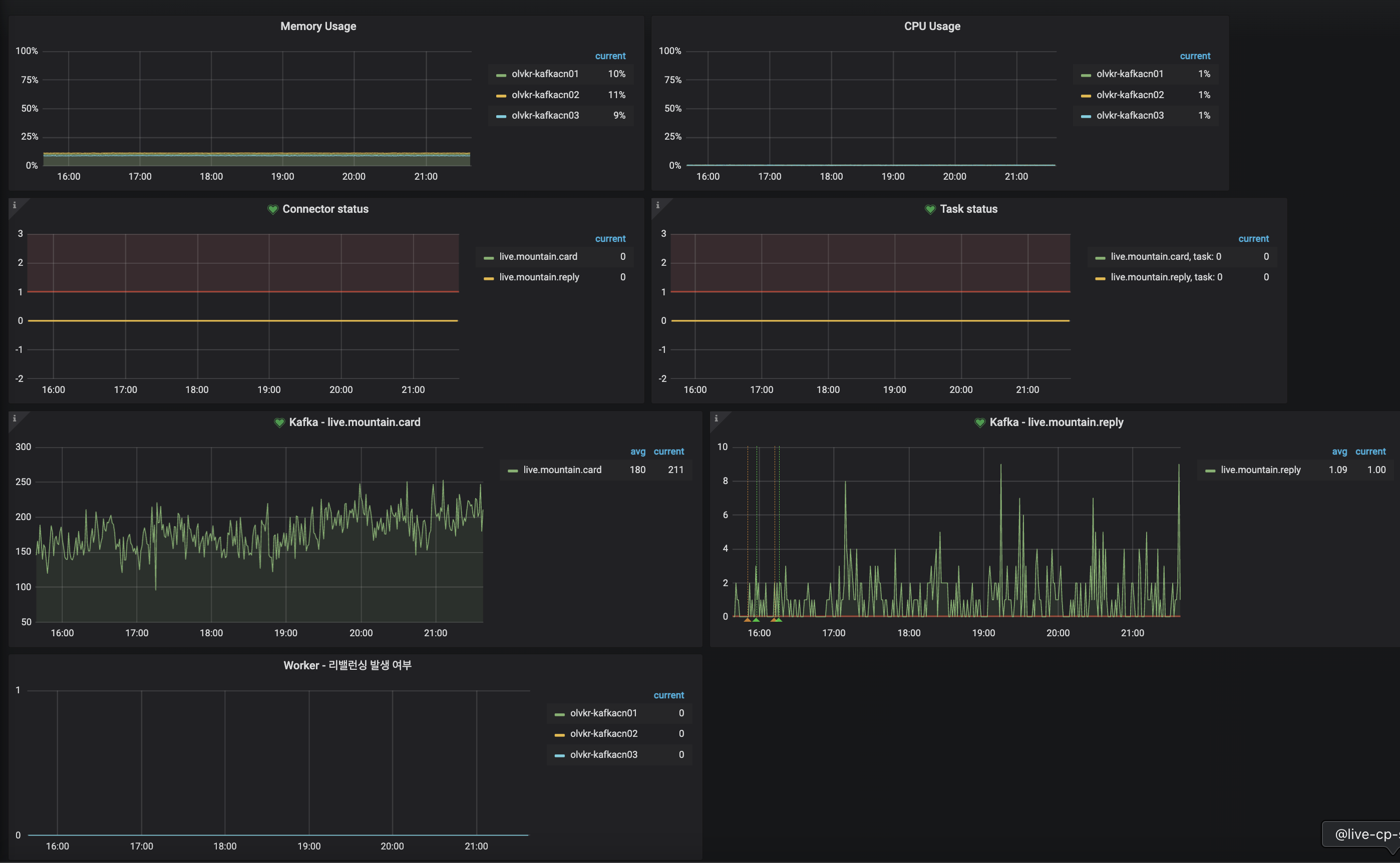This screenshot has width=1400, height=863.
Task: Click the @live-cp tooltip label
Action: tap(1366, 834)
